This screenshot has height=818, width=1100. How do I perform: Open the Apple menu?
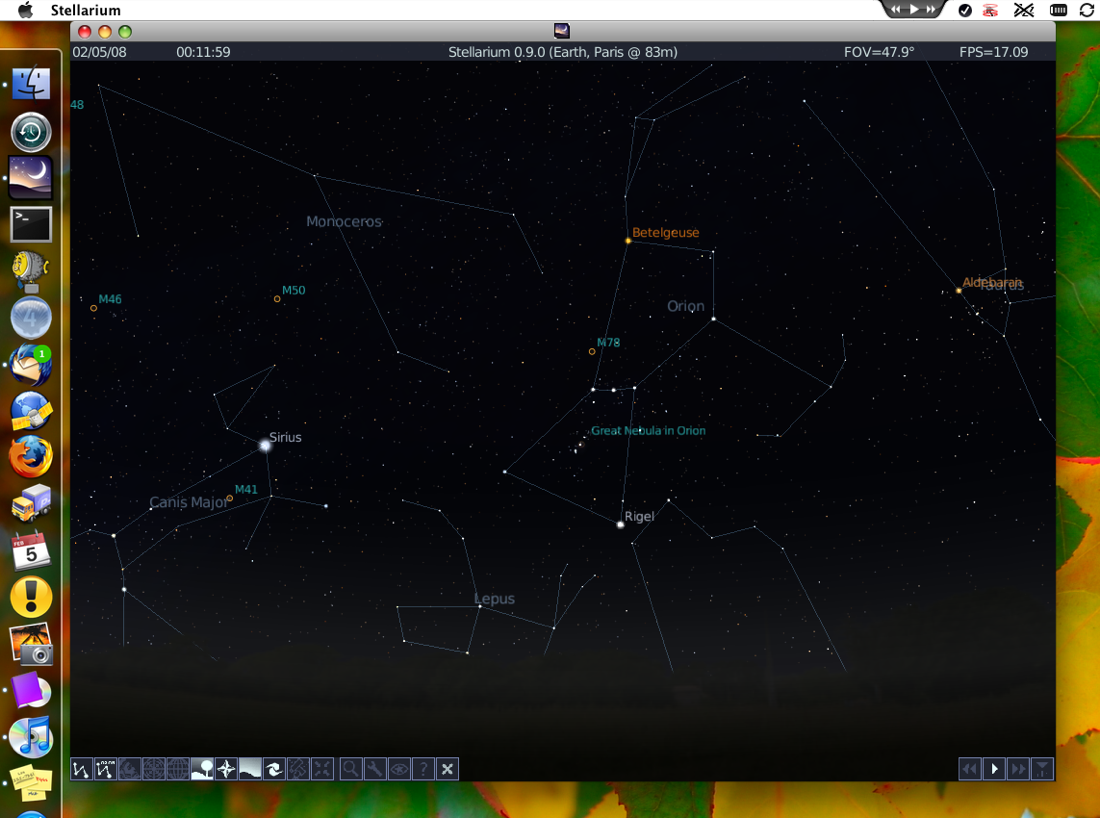click(x=25, y=10)
